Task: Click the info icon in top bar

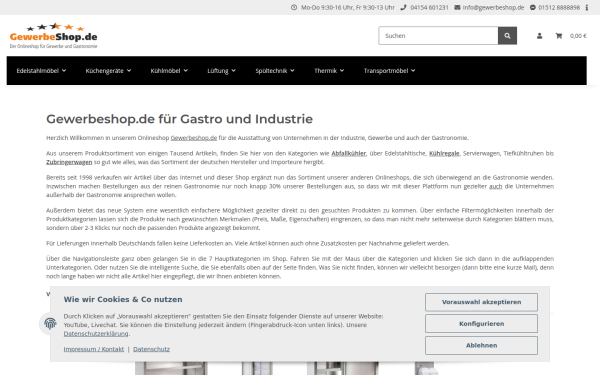Action: [587, 7]
